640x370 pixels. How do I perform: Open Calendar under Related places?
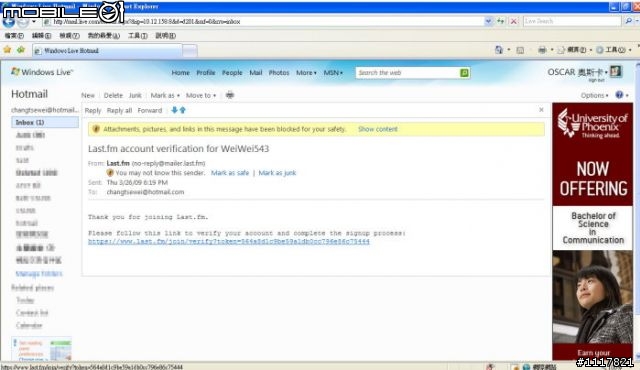[x=29, y=325]
